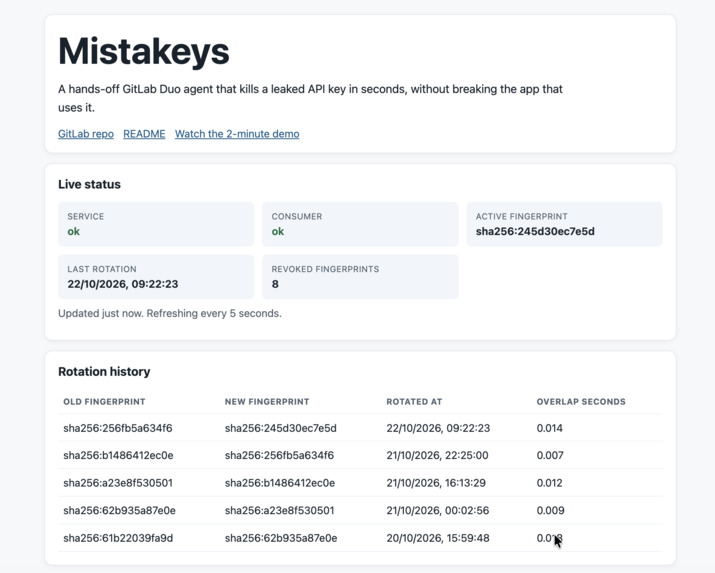This screenshot has width=715, height=573.
Task: Click rotated at 21/10/2026, 00:02:56
Action: click(438, 511)
